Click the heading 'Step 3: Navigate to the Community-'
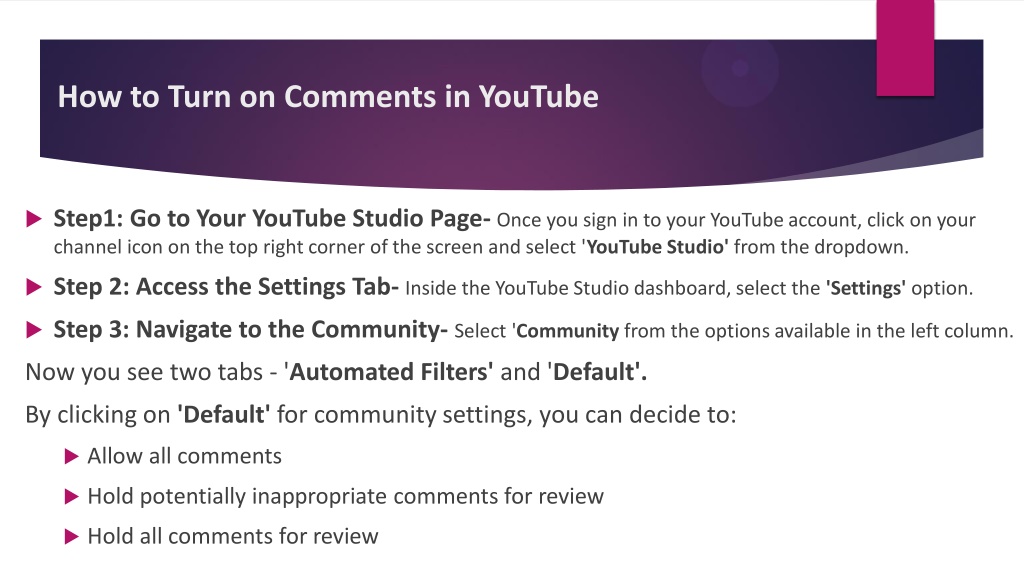Viewport: 1024px width, 576px height. pyautogui.click(x=250, y=329)
